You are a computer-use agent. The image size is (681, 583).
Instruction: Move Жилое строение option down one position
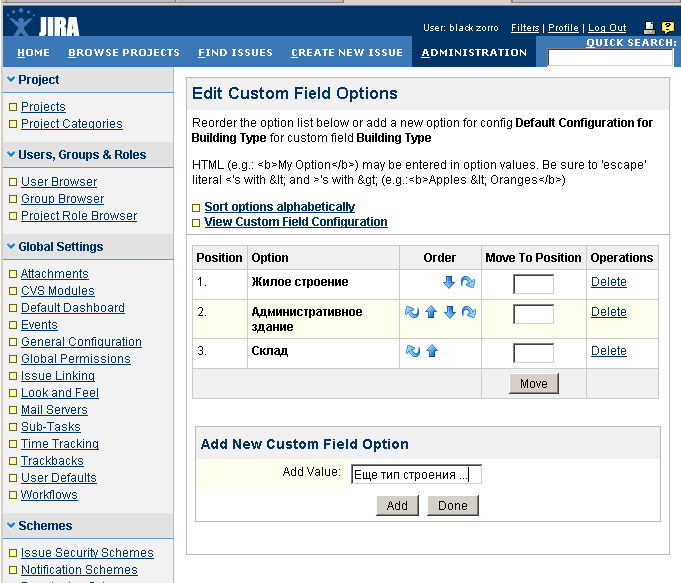tap(449, 282)
